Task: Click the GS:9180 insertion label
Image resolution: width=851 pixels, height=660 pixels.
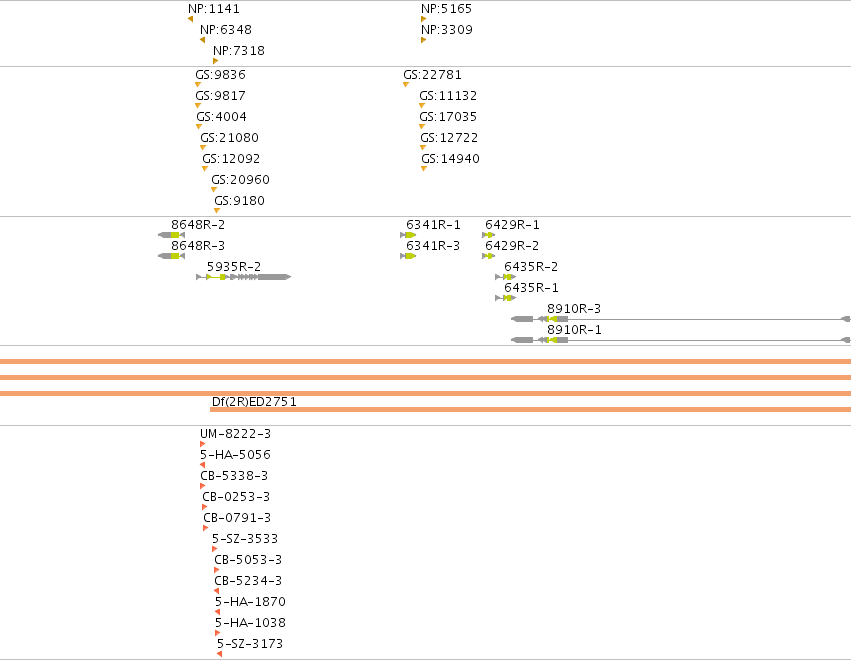Action: tap(239, 201)
